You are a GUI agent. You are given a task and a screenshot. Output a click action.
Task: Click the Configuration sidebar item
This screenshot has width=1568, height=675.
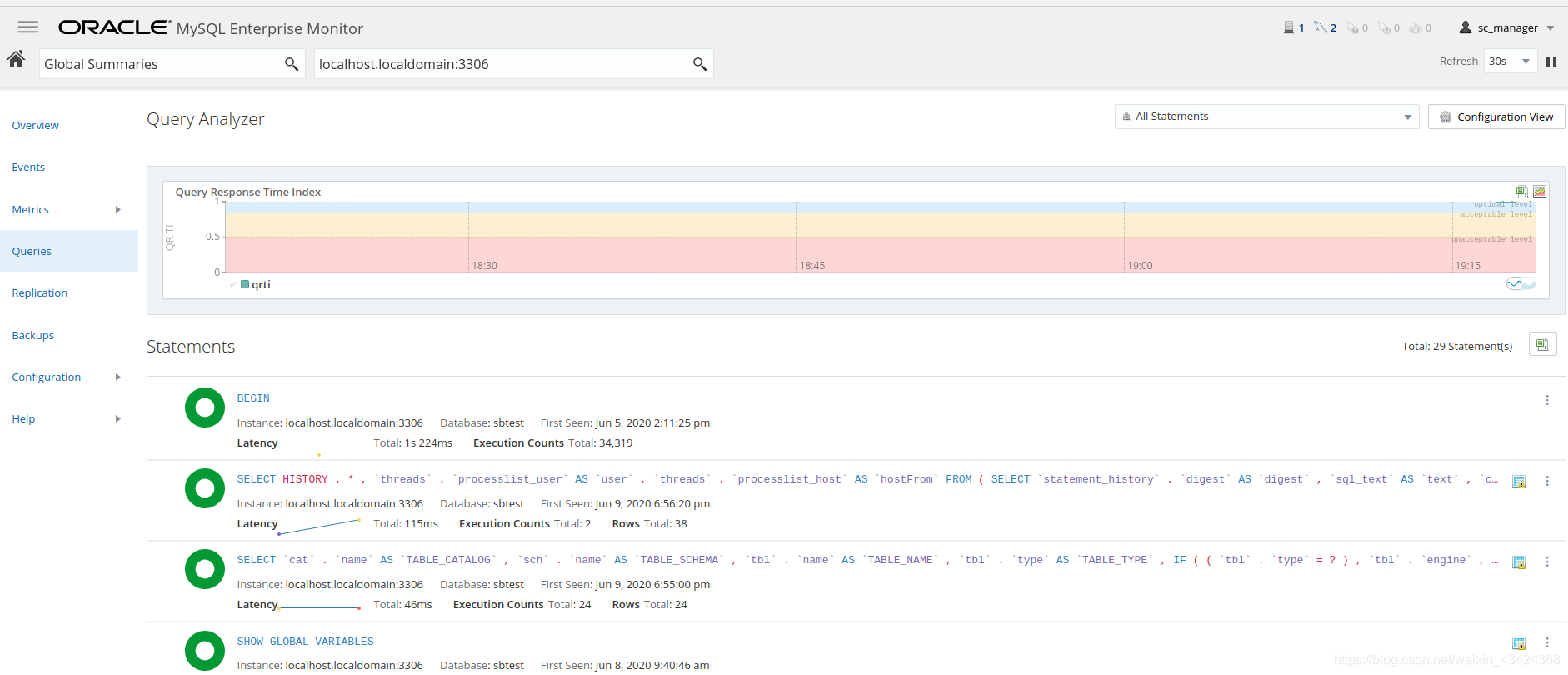(x=47, y=377)
